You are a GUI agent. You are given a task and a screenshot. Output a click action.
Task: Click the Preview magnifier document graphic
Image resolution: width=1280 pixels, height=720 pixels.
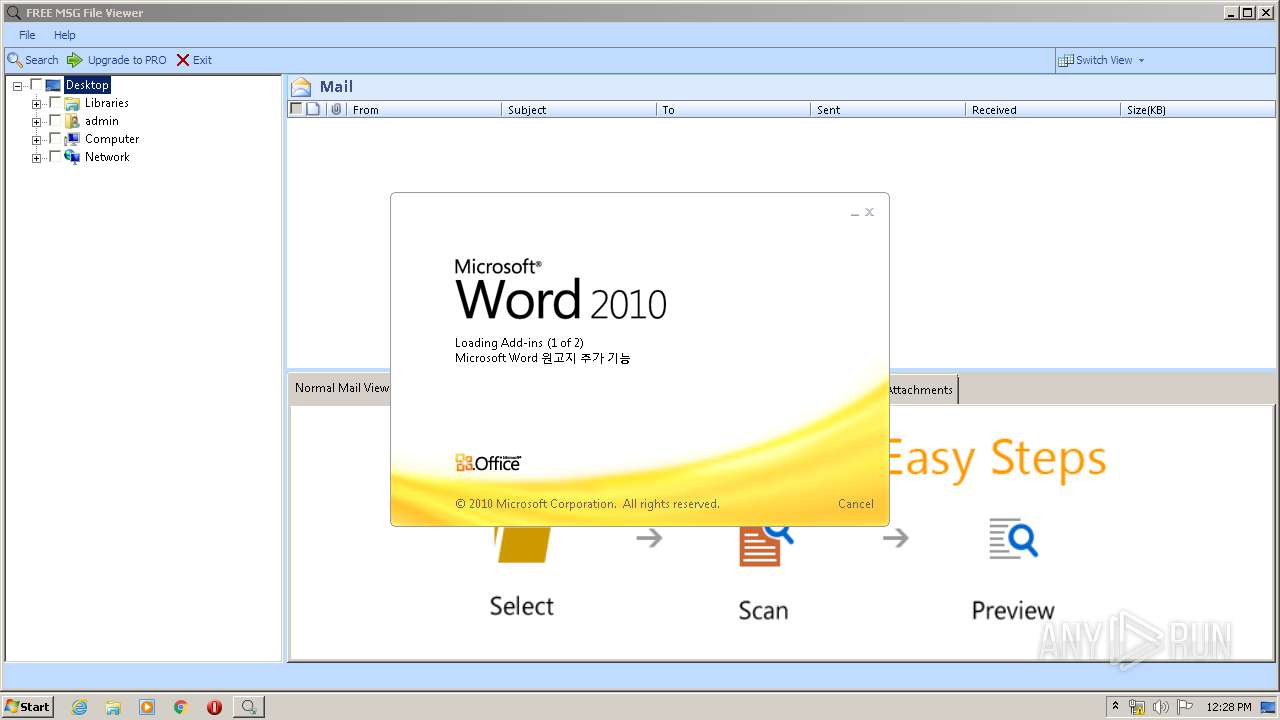[1013, 538]
